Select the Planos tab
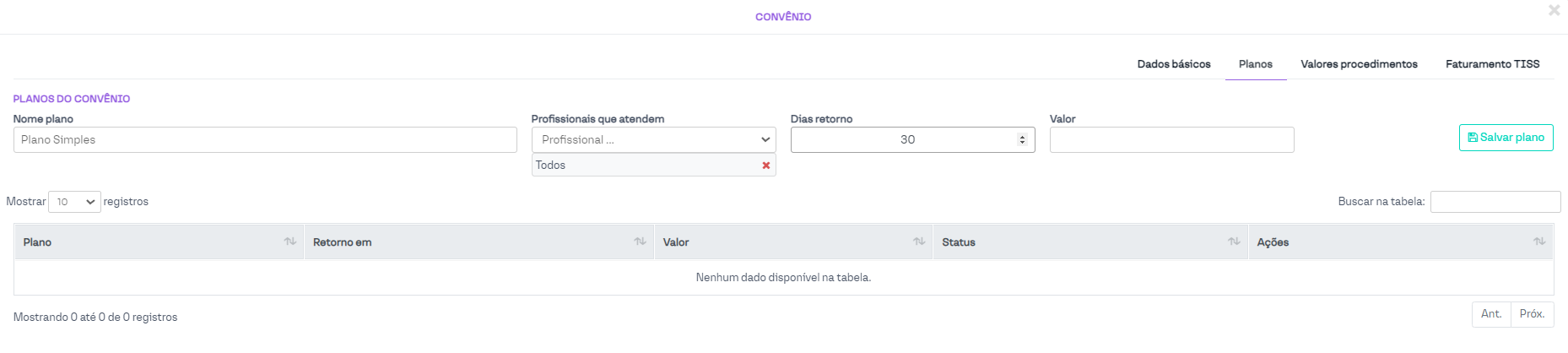Screen dimensions: 1568x353 (1255, 64)
